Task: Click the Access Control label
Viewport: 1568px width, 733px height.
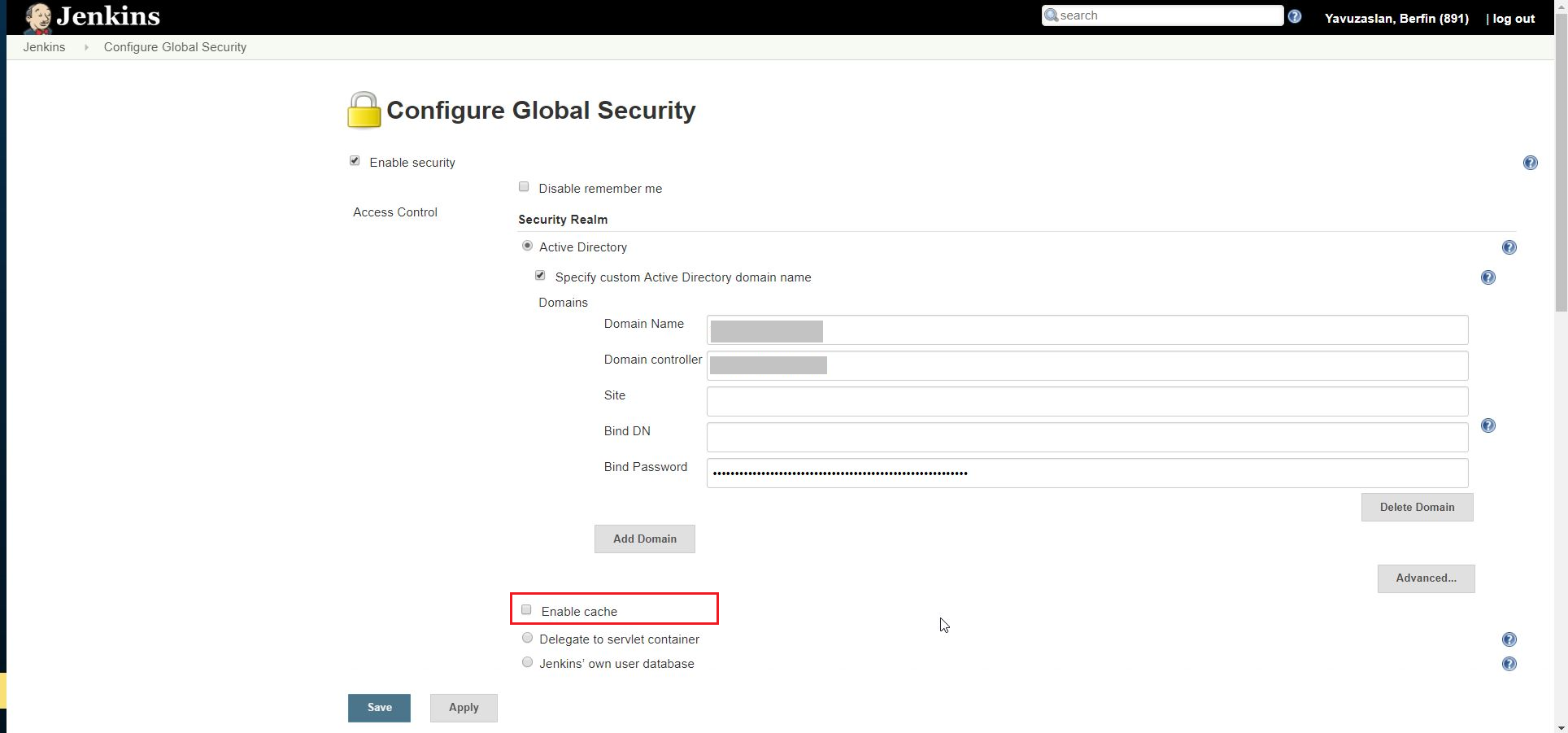Action: tap(395, 212)
